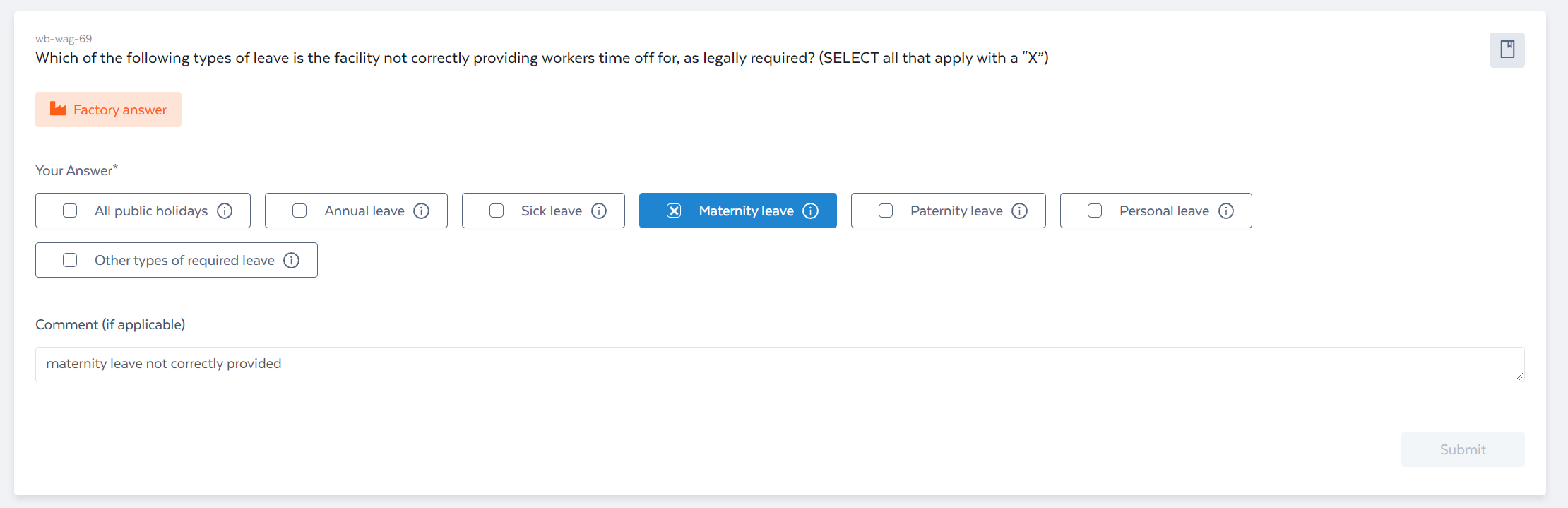Click the bookmark icon at top right
Image resolution: width=1568 pixels, height=508 pixels.
coord(1507,49)
